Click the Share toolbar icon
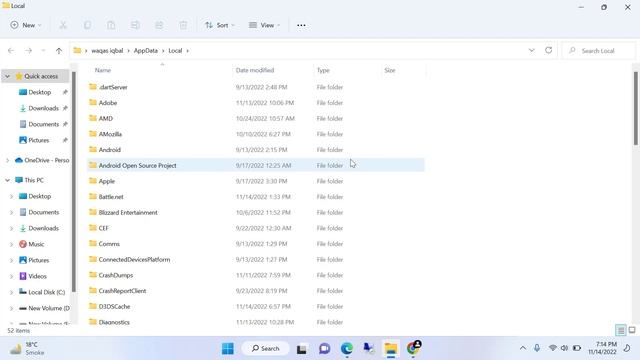This screenshot has height=360, width=640. pos(159,25)
